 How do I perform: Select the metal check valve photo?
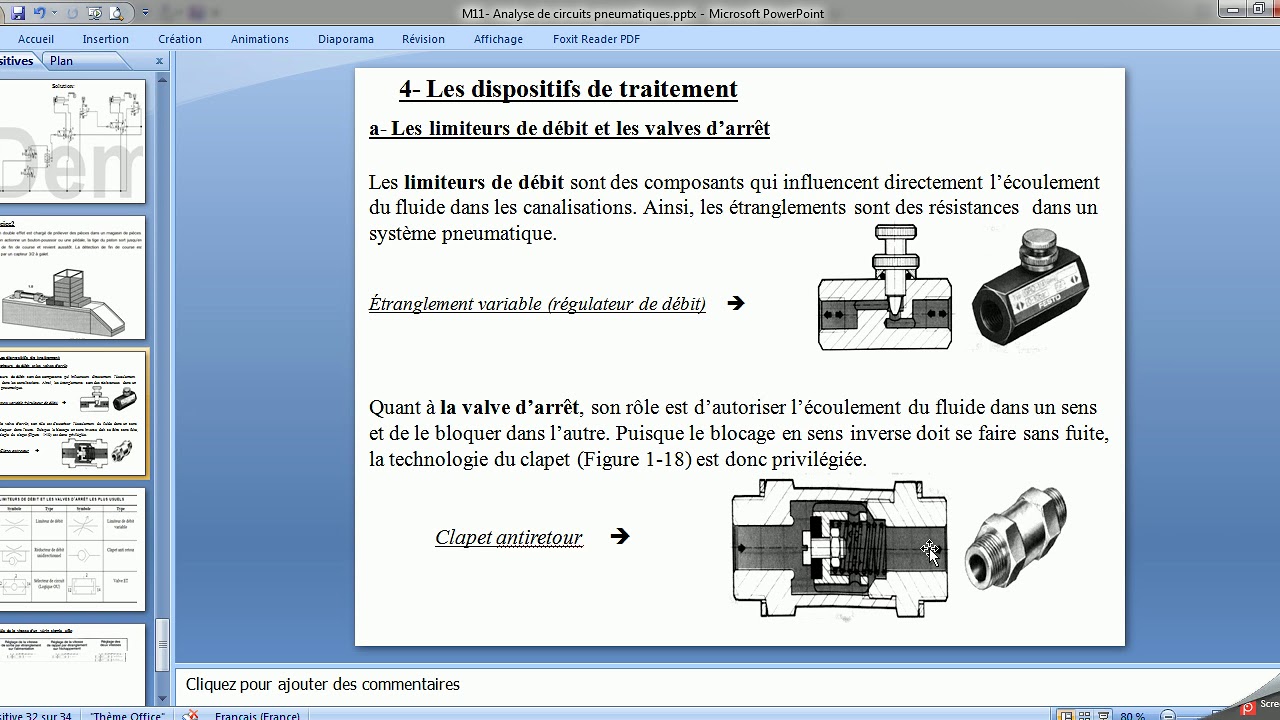click(x=1016, y=537)
